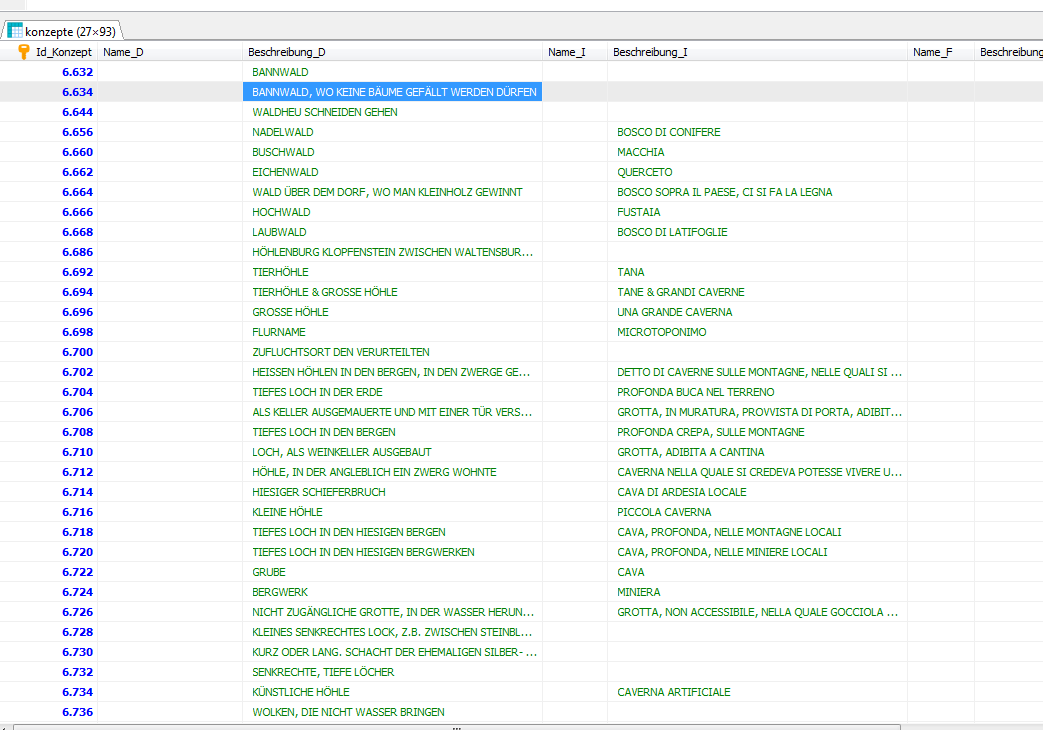Viewport: 1043px width, 730px height.
Task: Sort by the Id_Konzept column header
Action: coord(64,52)
